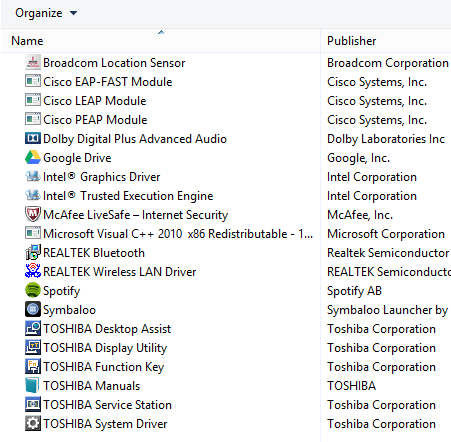Click the Google, Inc. publisher cell
451x442 pixels.
[x=358, y=158]
